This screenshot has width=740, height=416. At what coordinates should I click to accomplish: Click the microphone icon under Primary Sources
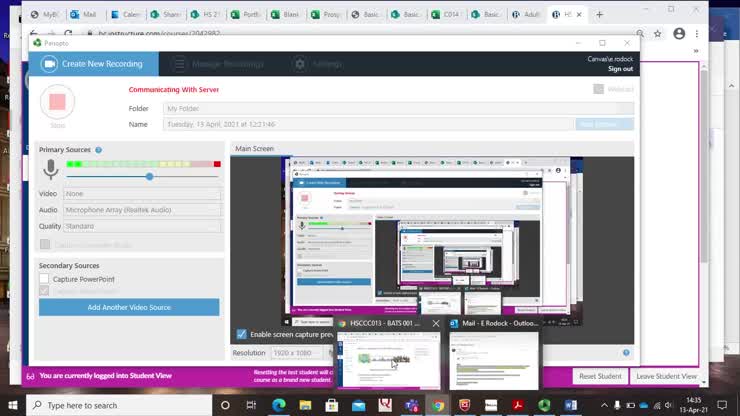pos(50,170)
